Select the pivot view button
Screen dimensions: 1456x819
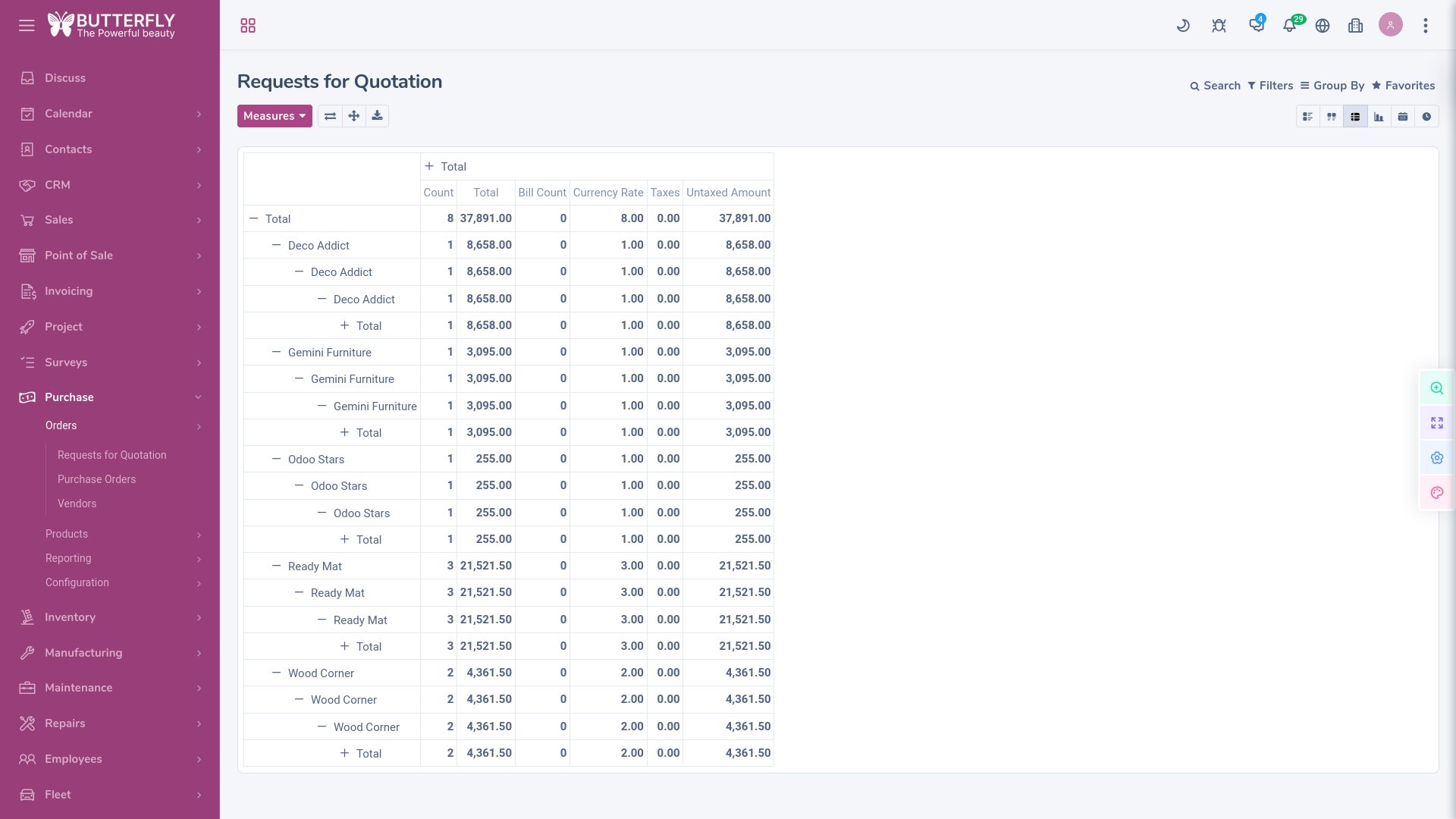(1355, 117)
